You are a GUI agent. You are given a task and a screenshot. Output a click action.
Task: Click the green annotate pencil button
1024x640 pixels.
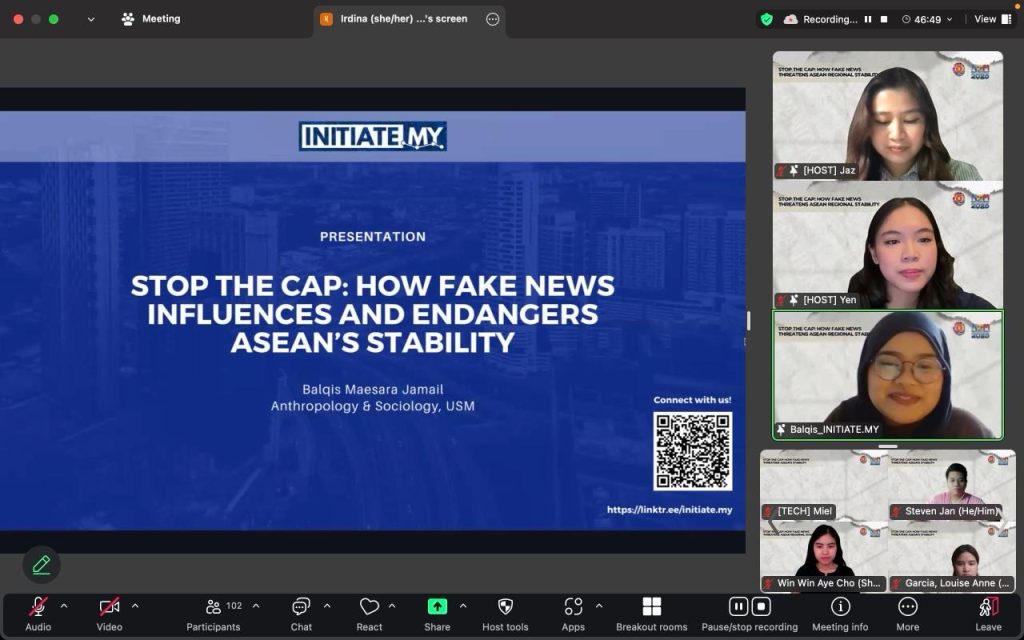click(x=41, y=565)
